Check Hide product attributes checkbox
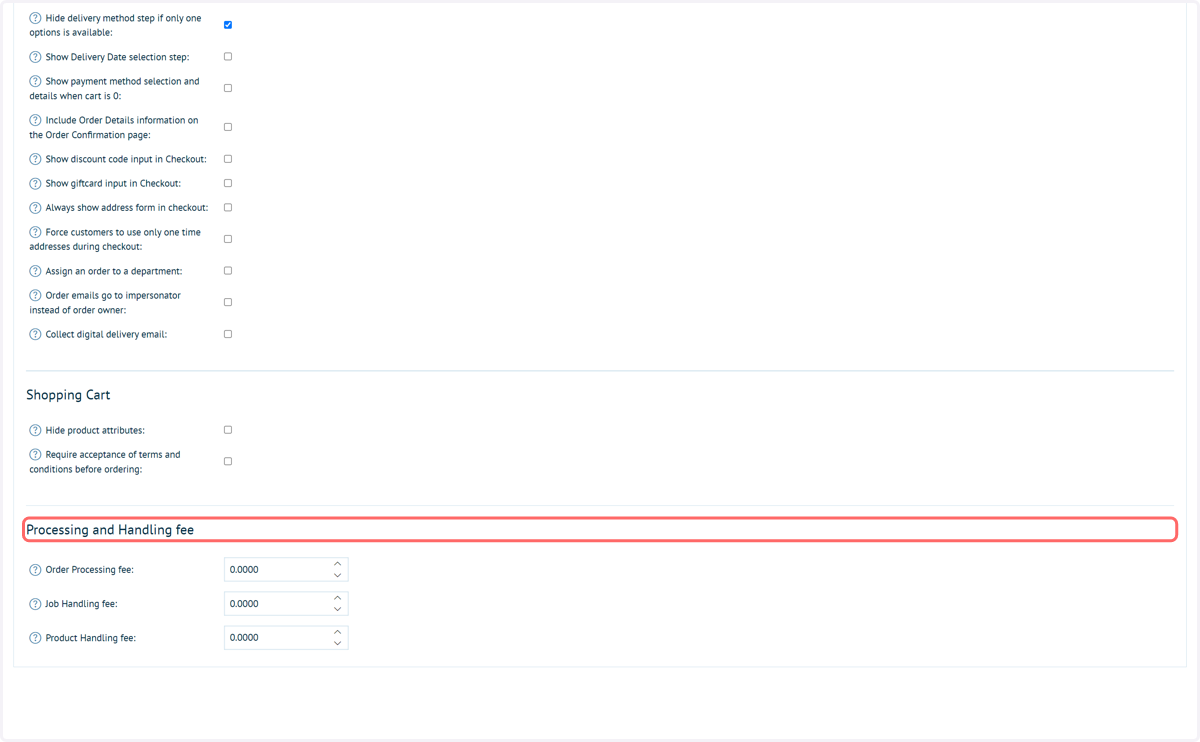Viewport: 1200px width, 742px height. click(228, 430)
